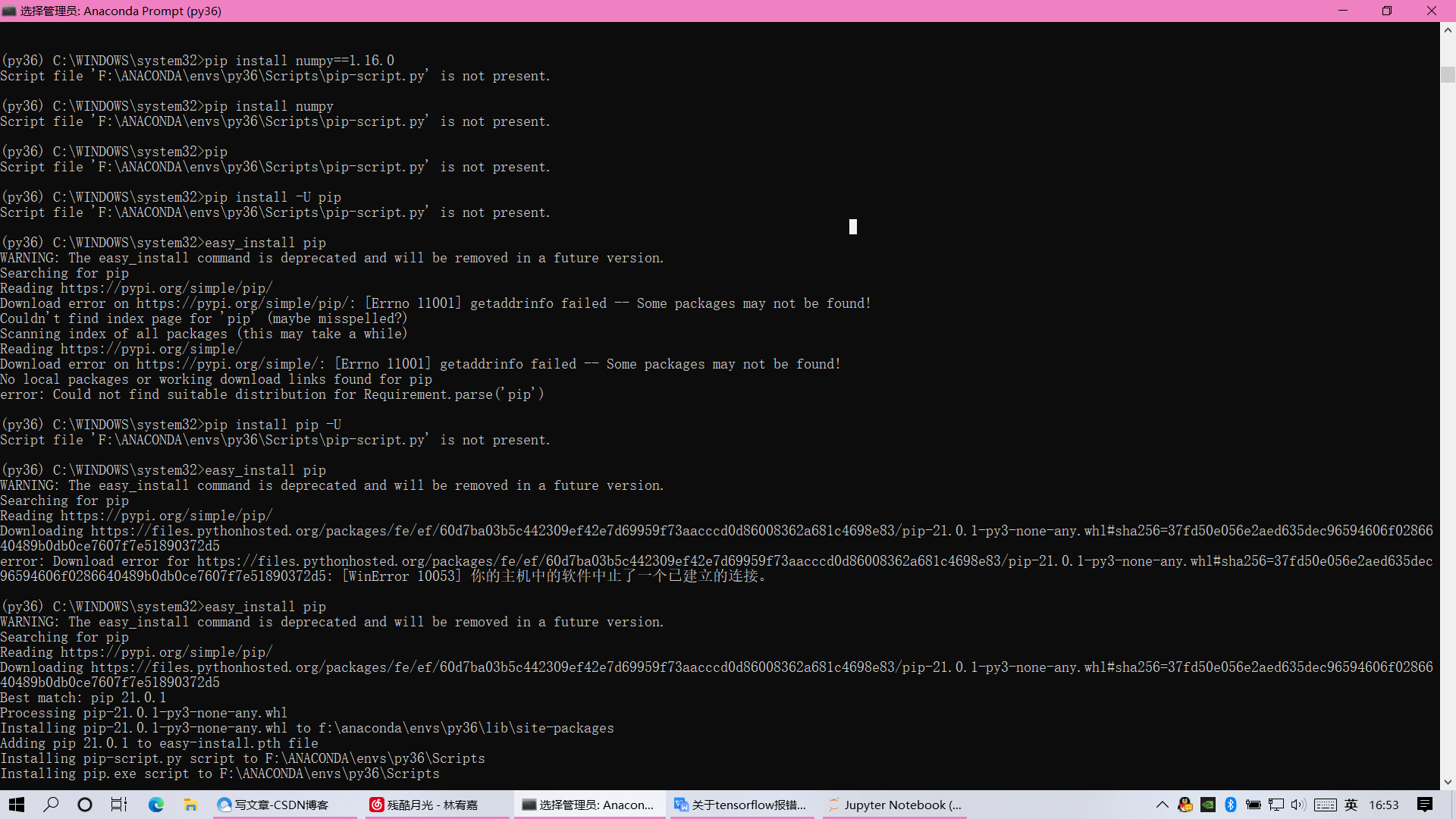The image size is (1456, 819).
Task: Check the battery status icon
Action: point(1254,805)
